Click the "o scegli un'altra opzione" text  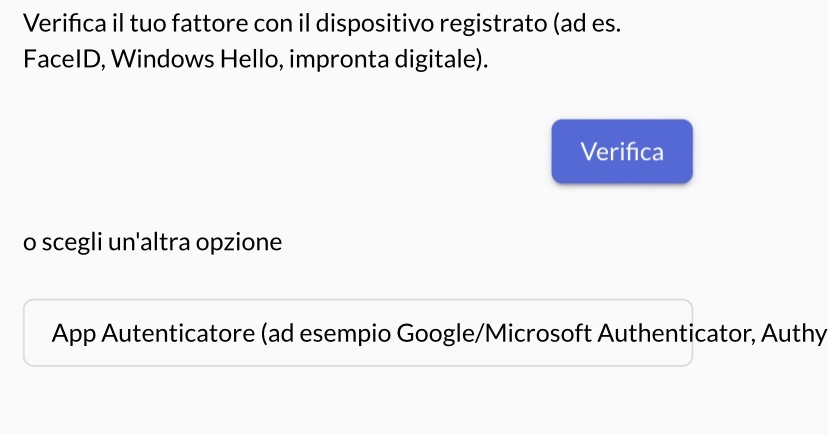[153, 242]
